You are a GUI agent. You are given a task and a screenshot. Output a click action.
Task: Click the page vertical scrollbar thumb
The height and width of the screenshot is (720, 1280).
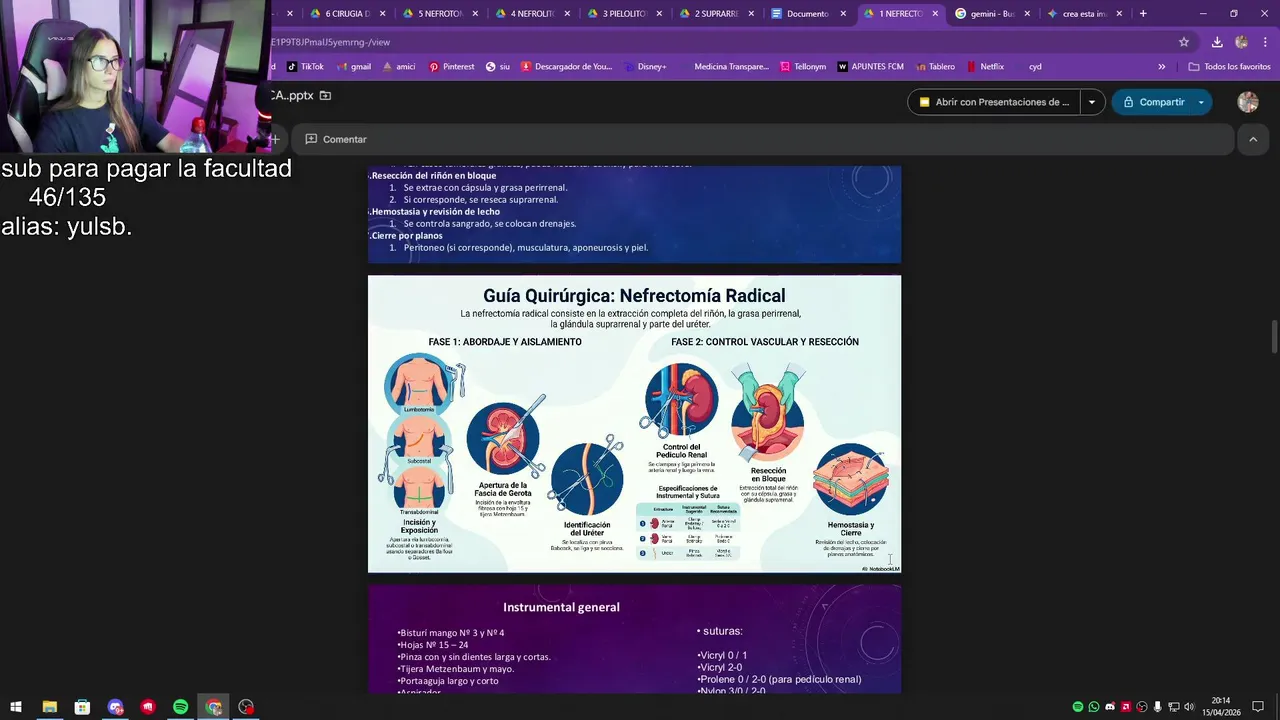(x=1274, y=336)
